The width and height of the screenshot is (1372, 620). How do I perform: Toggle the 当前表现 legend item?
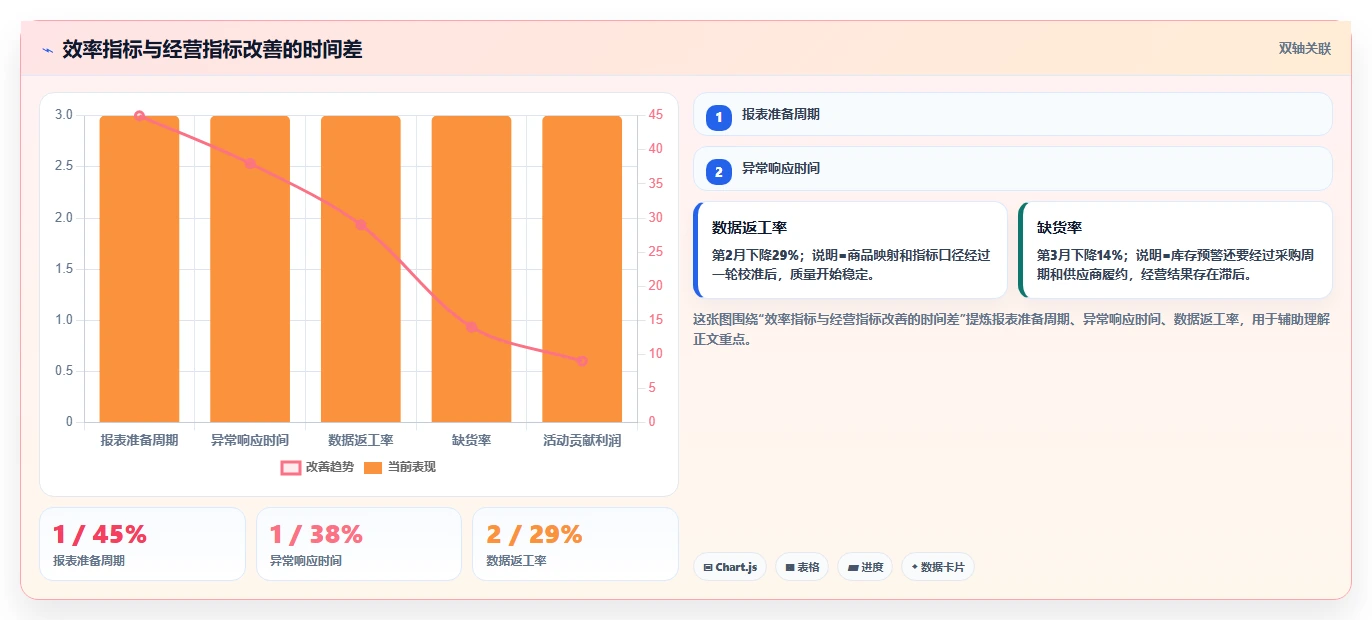(x=400, y=467)
